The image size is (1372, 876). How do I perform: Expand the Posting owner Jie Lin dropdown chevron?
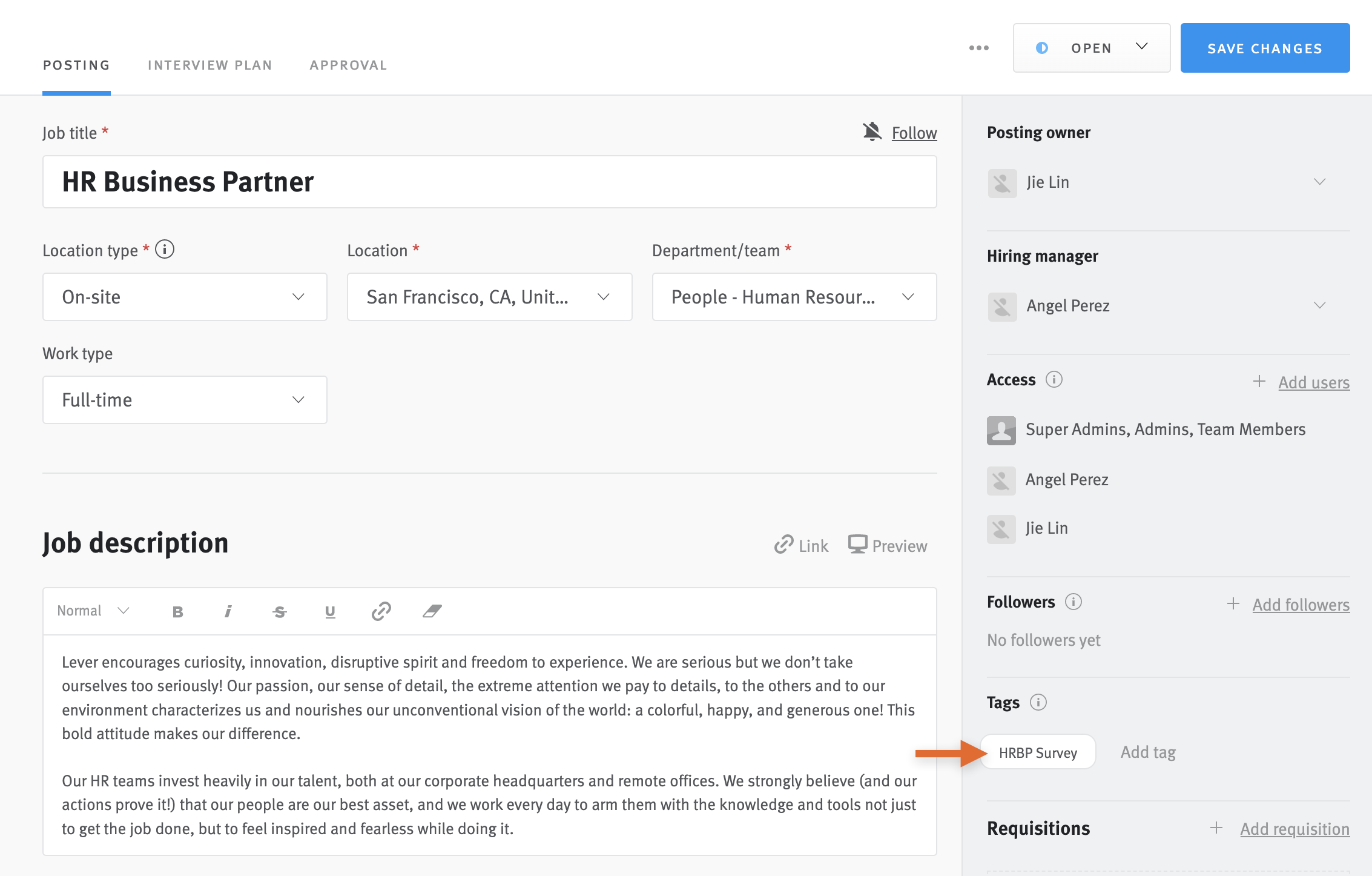point(1319,182)
